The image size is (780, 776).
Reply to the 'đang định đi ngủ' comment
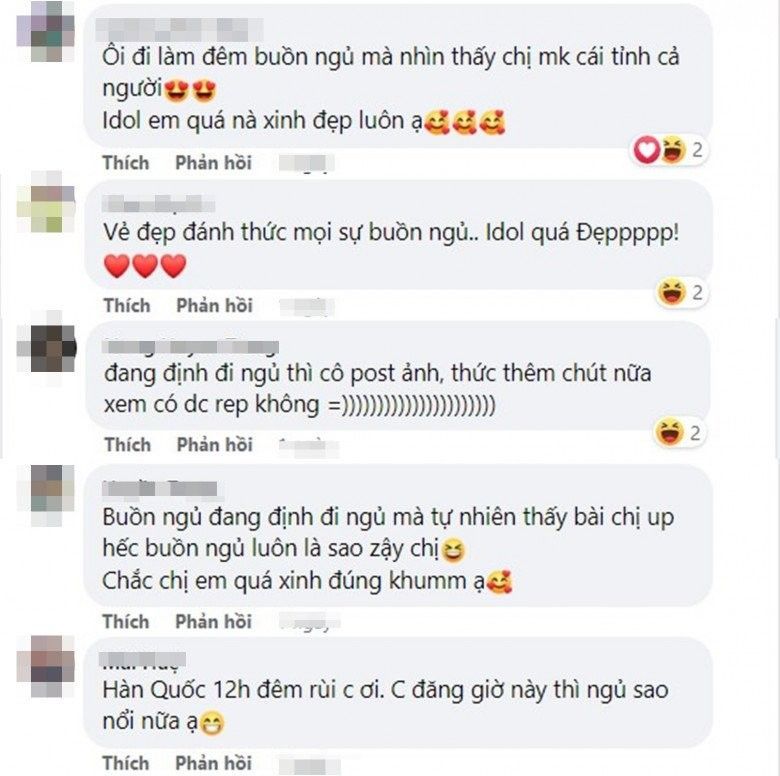coord(215,445)
